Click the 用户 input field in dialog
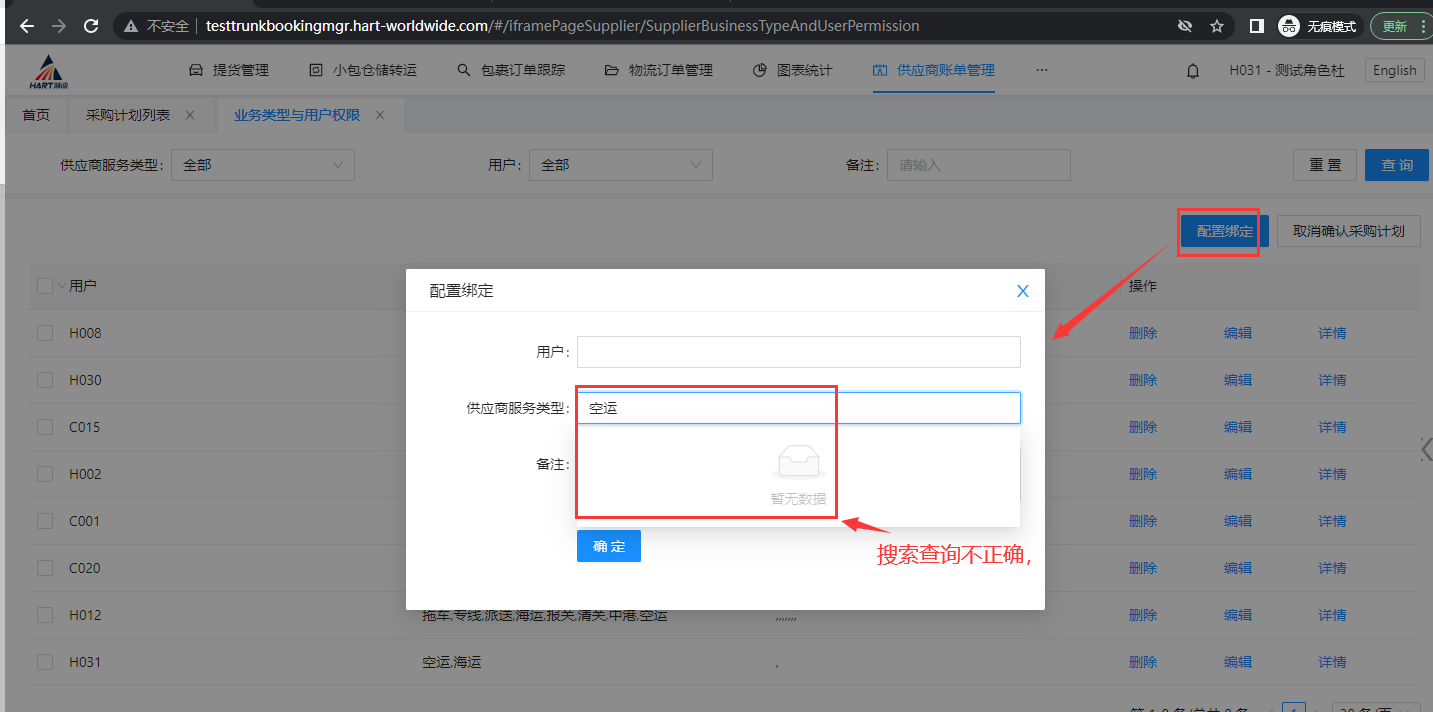The height and width of the screenshot is (712, 1433). (x=798, y=352)
